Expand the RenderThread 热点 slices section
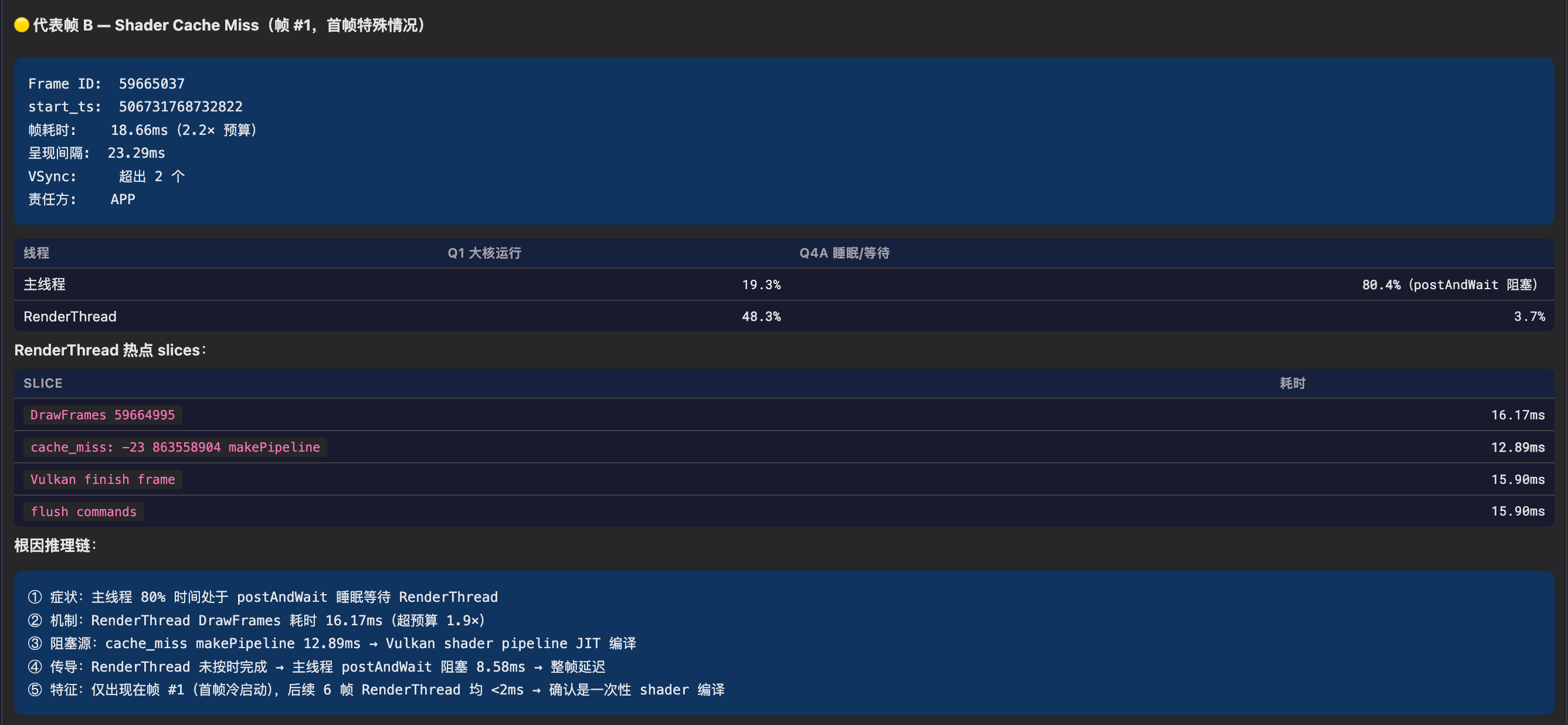Viewport: 1568px width, 725px height. (x=110, y=350)
